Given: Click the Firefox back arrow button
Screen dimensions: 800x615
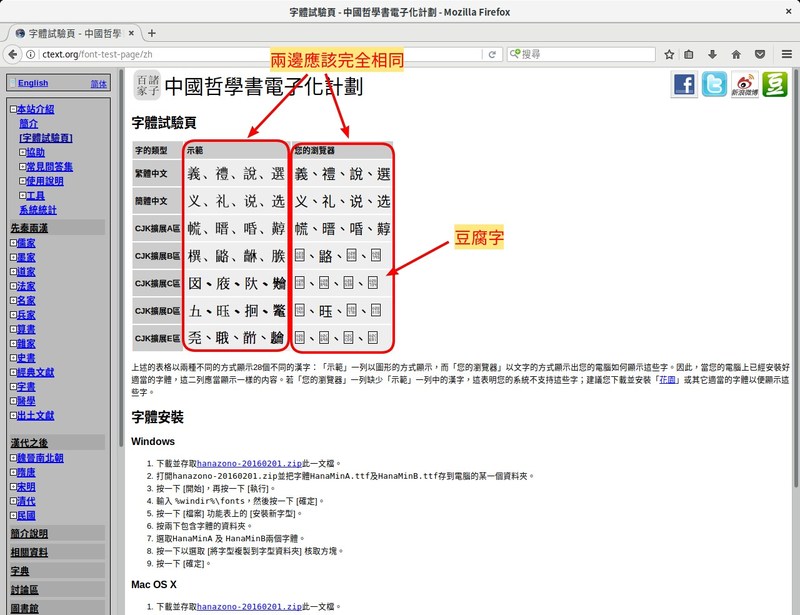Looking at the screenshot, I should [x=15, y=54].
